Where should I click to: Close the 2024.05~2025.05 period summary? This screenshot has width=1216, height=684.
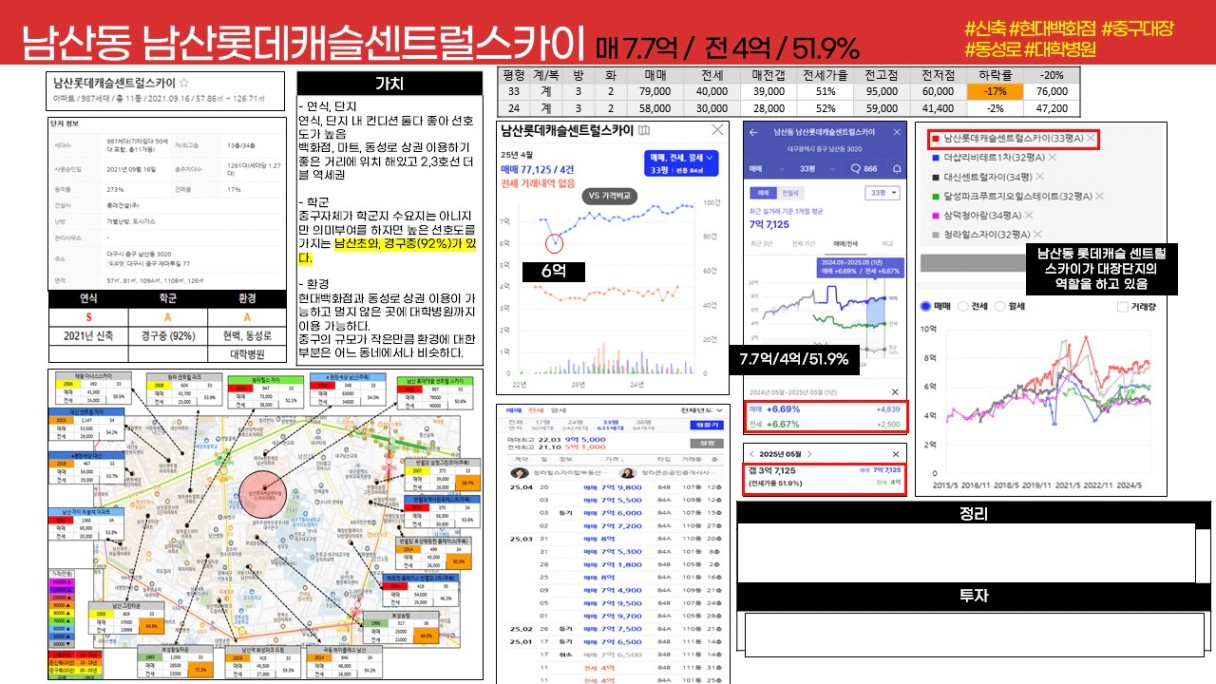pos(895,391)
